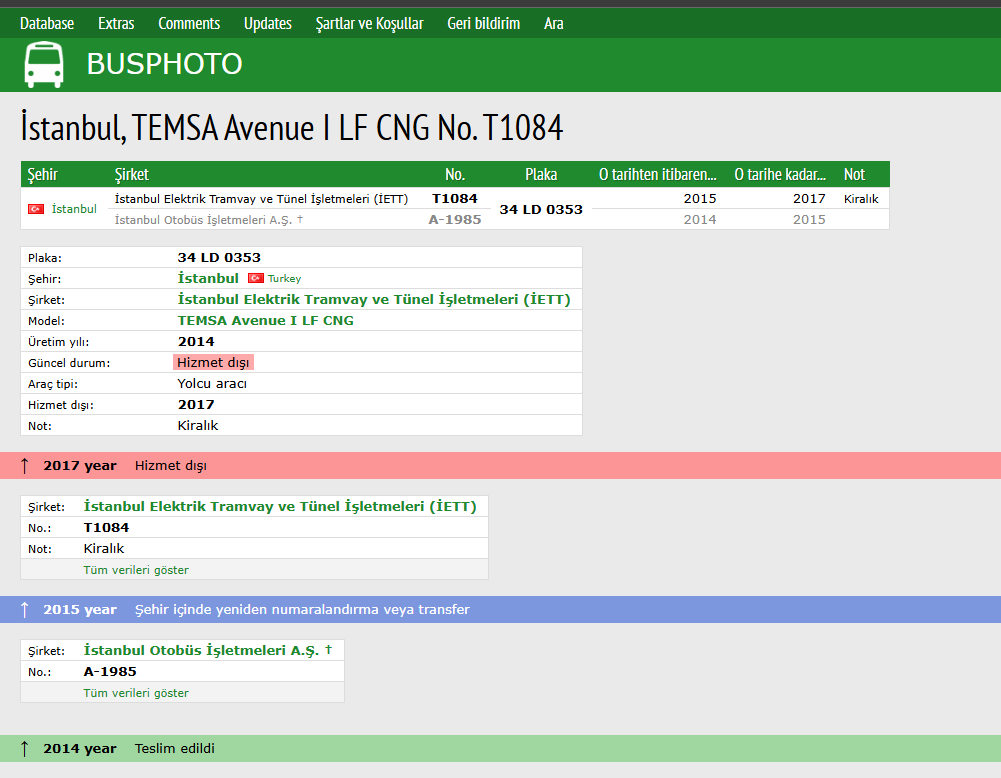The image size is (1001, 778).
Task: Click the Turkish flag beside İstanbul in table
Action: (x=36, y=209)
